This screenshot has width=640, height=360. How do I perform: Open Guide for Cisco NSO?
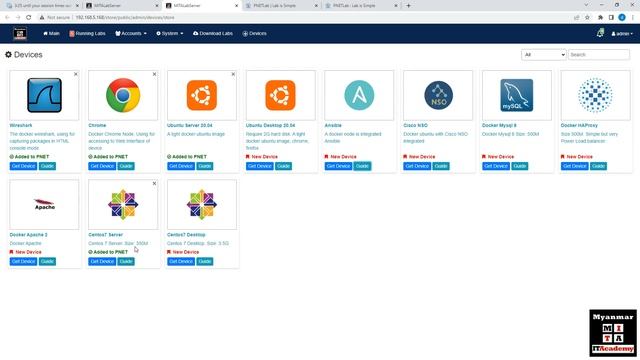coord(441,166)
